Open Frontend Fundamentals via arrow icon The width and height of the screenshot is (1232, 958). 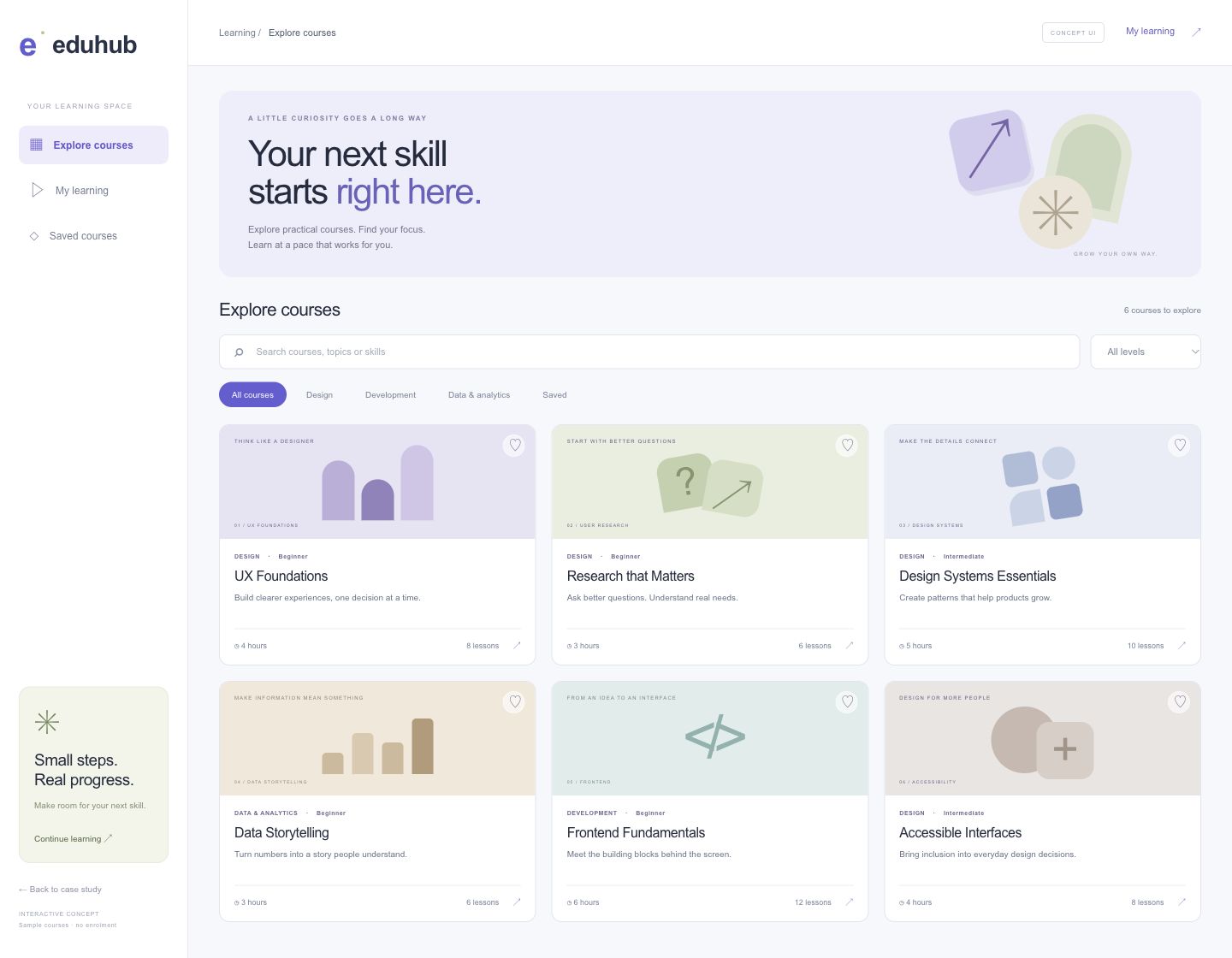point(850,902)
